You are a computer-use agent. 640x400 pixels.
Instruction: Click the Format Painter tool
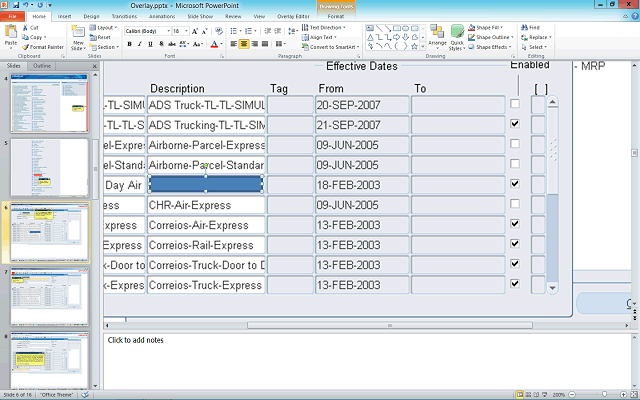[44, 47]
